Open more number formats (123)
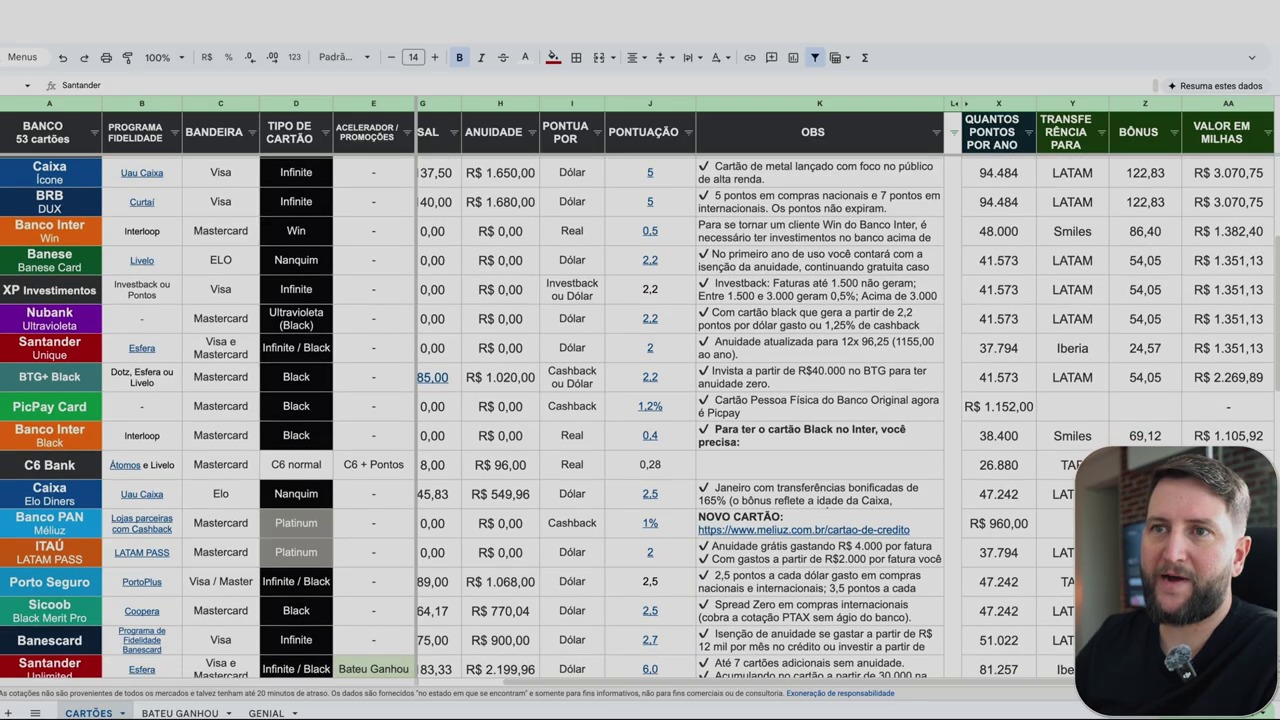The image size is (1280, 720). click(294, 58)
